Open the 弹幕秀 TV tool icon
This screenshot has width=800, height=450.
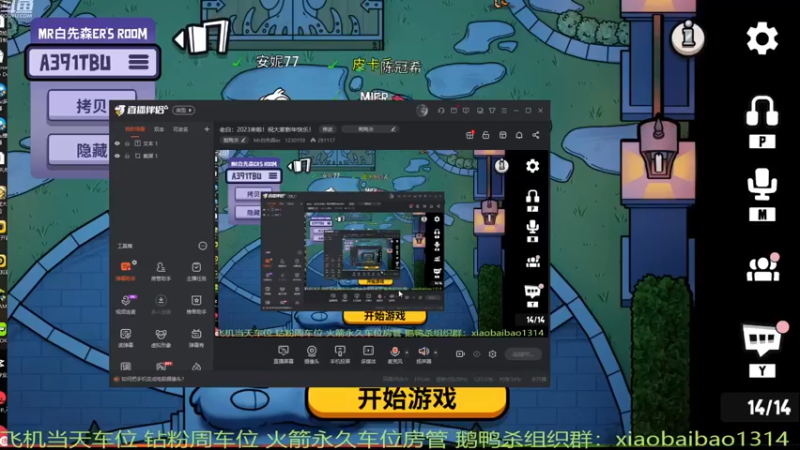tap(196, 337)
